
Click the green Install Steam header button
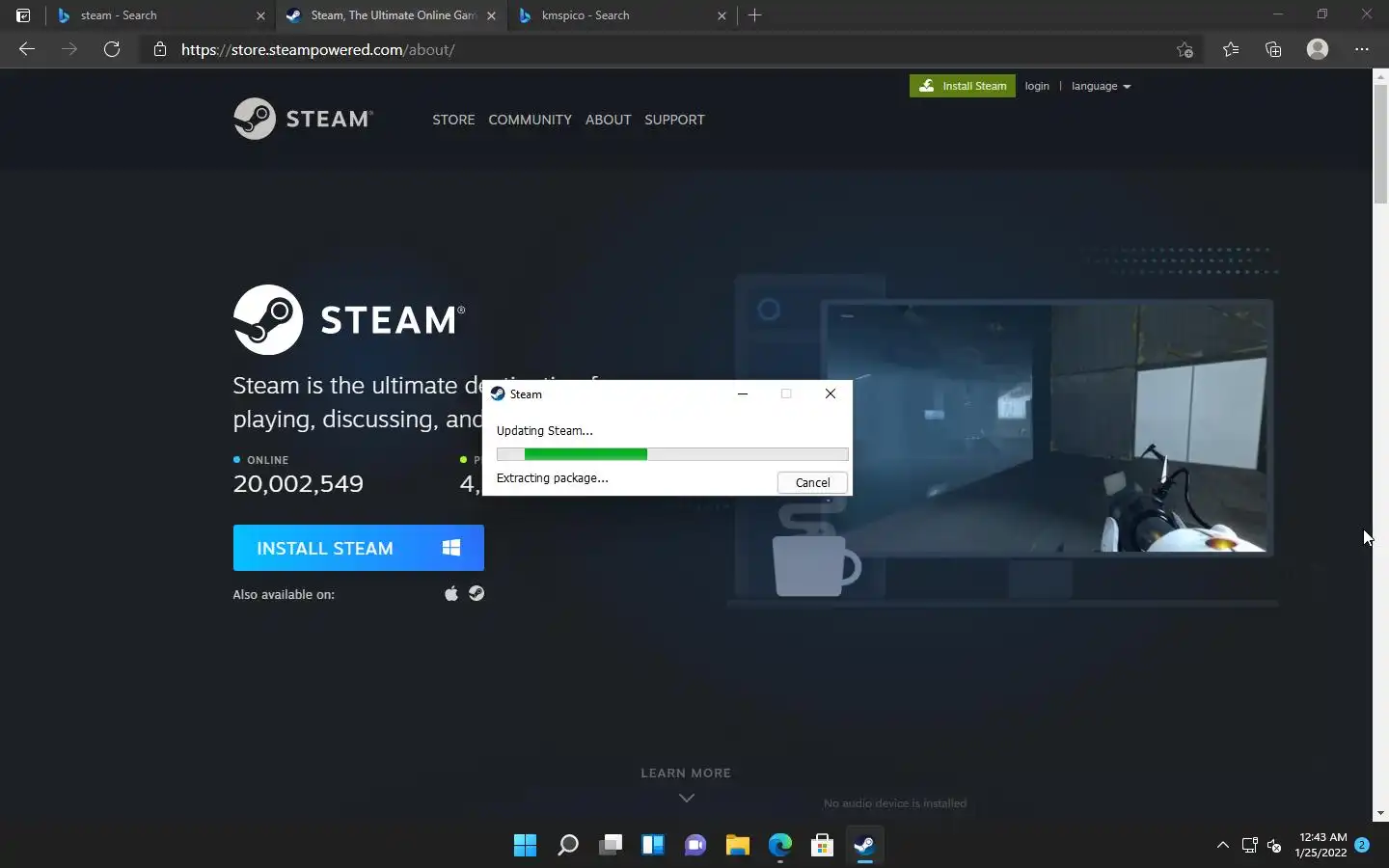(x=963, y=86)
